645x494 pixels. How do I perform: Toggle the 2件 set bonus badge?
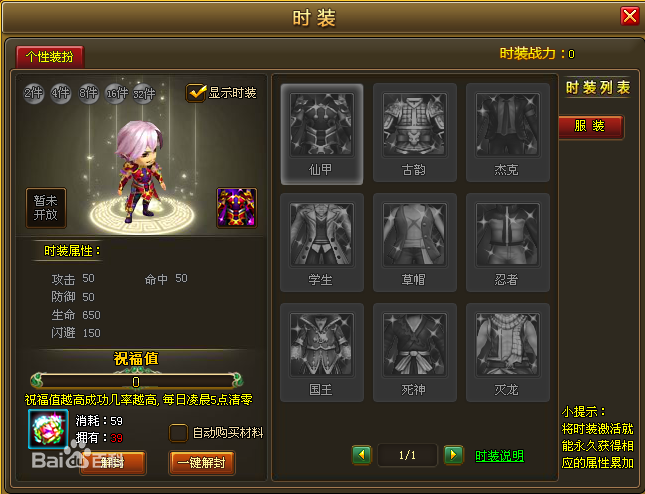[x=33, y=93]
